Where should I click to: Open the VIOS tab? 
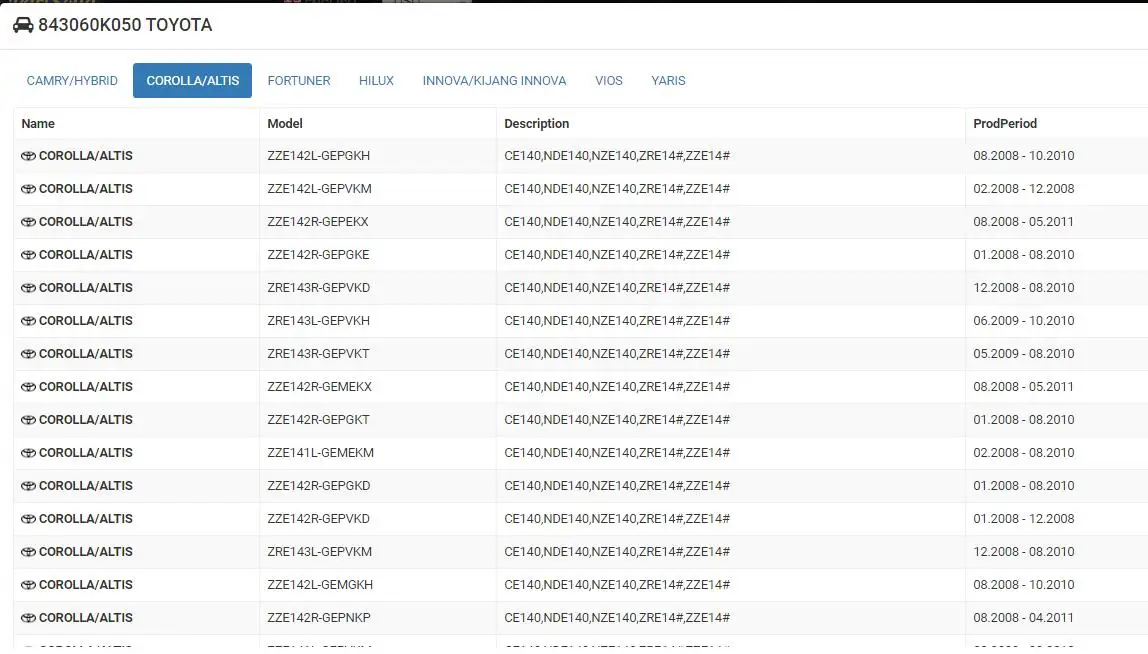tap(608, 81)
